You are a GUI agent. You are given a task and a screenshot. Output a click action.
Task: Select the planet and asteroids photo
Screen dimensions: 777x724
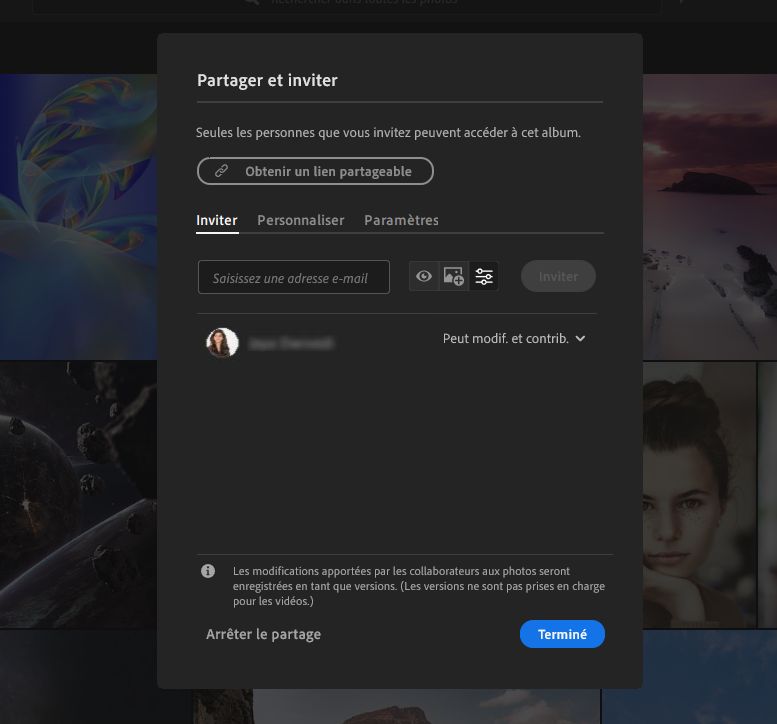(78, 494)
